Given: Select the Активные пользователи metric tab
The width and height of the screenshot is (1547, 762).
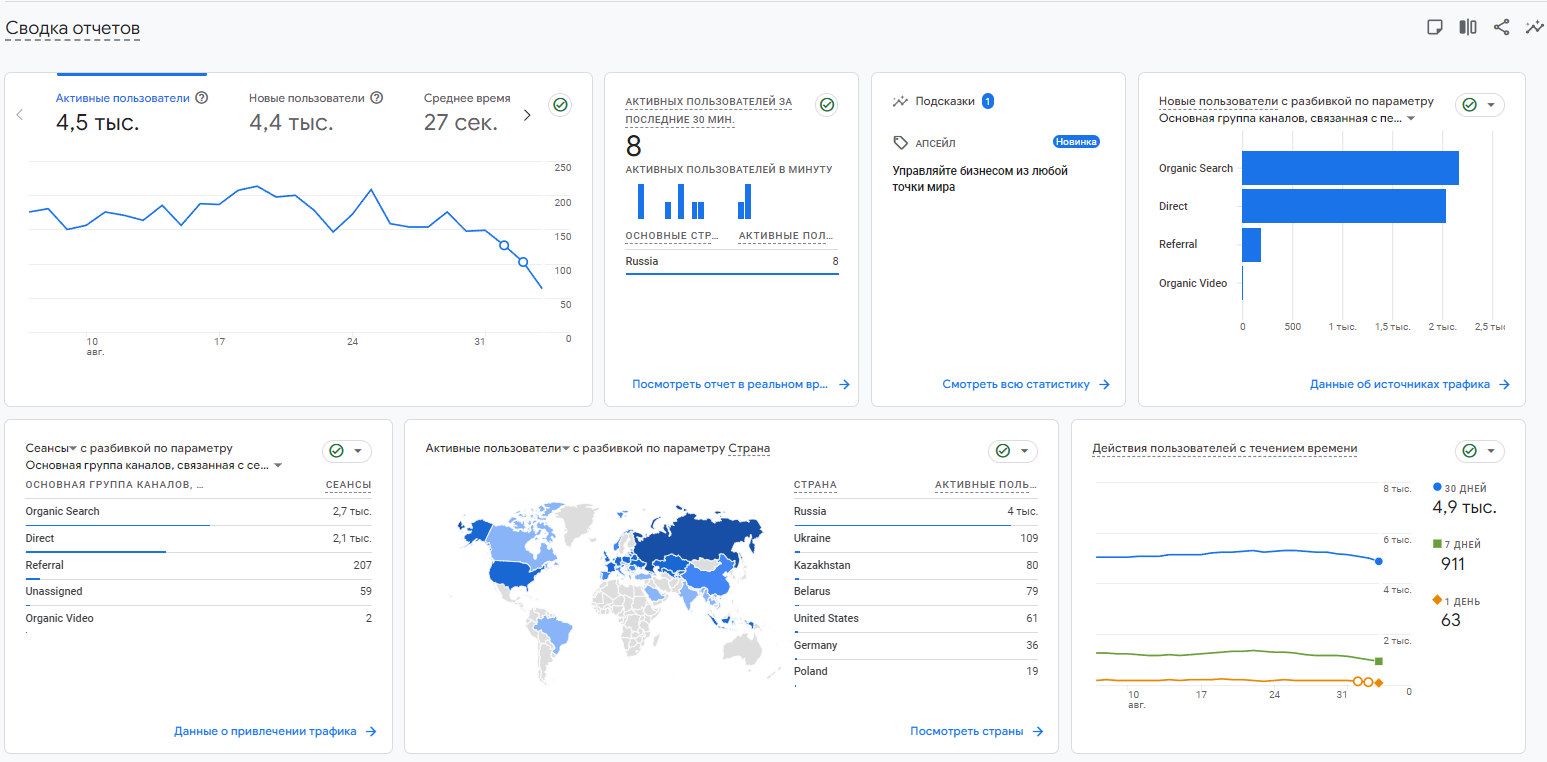Looking at the screenshot, I should (x=132, y=111).
